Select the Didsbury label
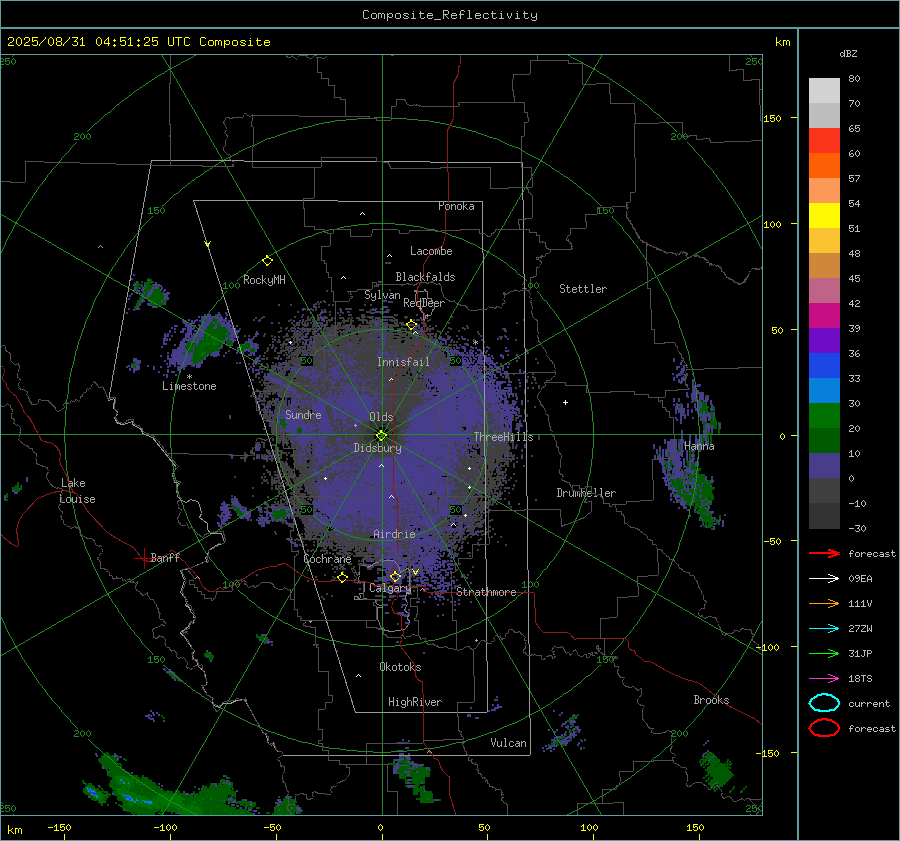 (x=378, y=448)
